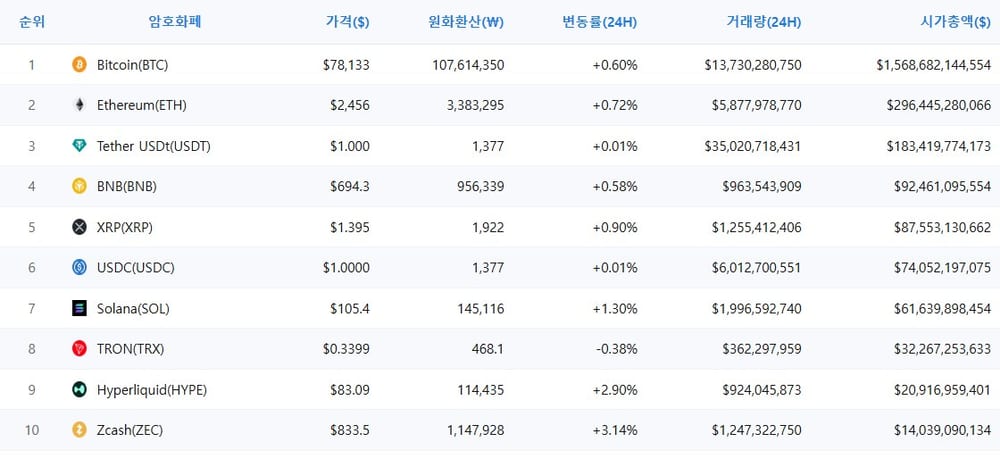The image size is (1000, 459).
Task: Open the TRON(TRX) name link
Action: tap(131, 349)
